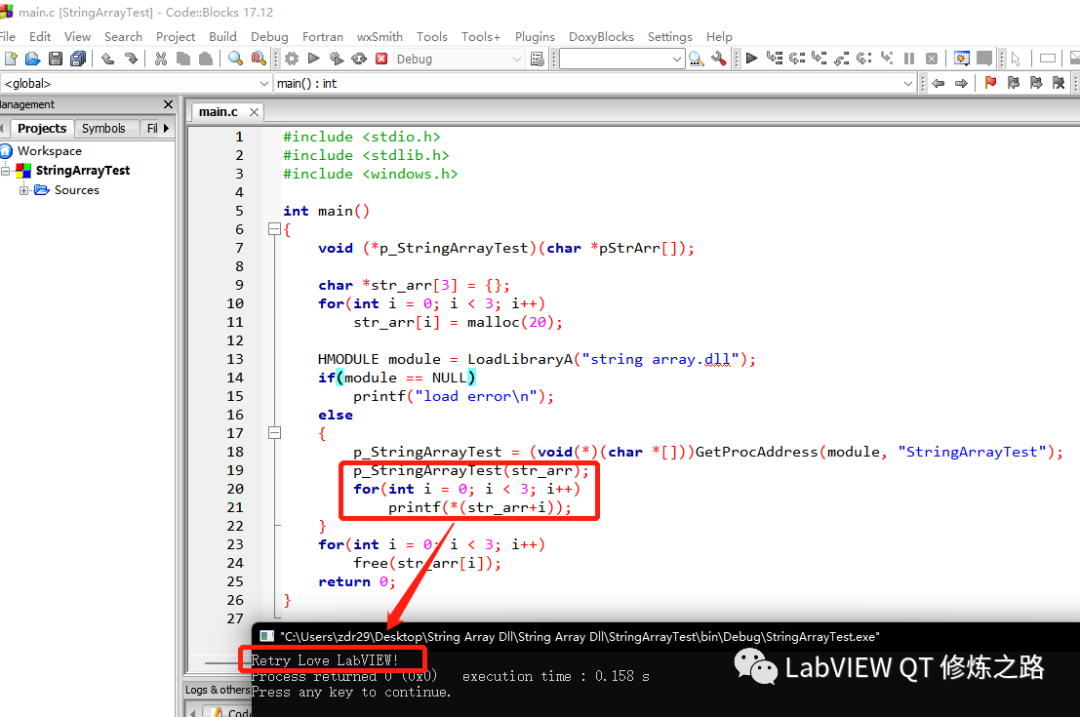Click the "string array.dll" string in code
The image size is (1080, 717).
pyautogui.click(x=661, y=359)
